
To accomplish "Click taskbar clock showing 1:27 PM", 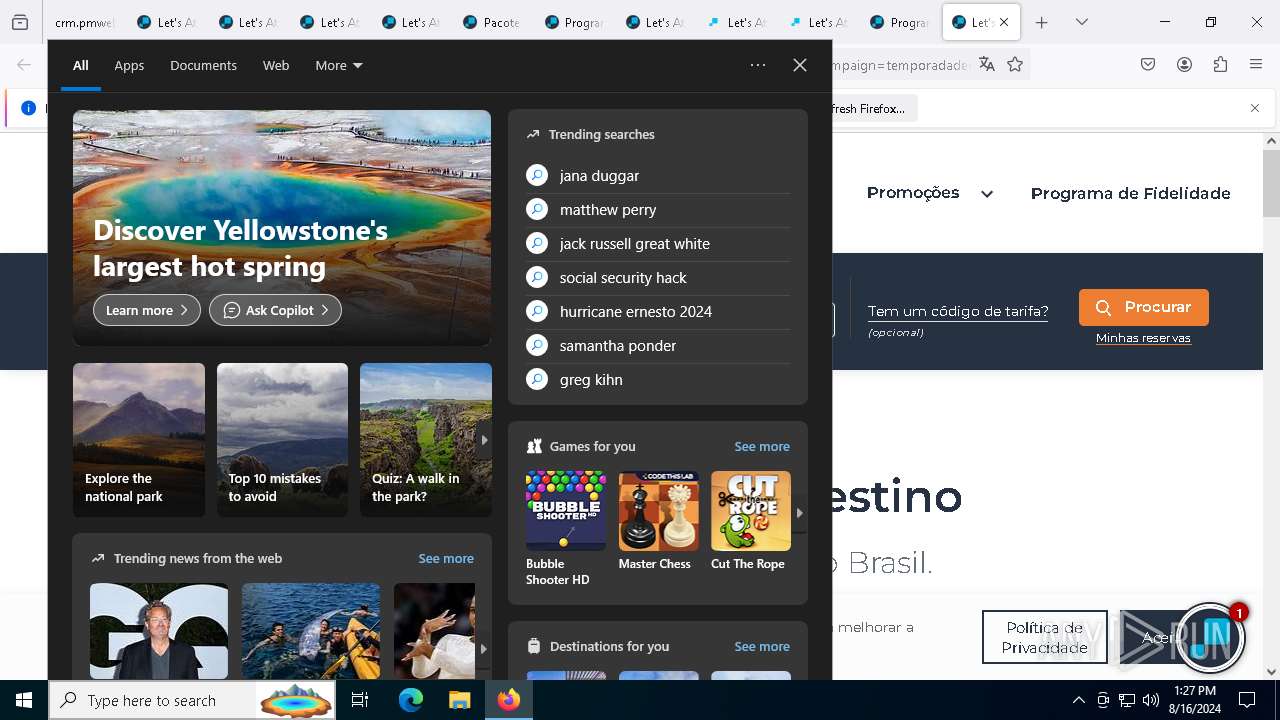I will (x=1194, y=700).
